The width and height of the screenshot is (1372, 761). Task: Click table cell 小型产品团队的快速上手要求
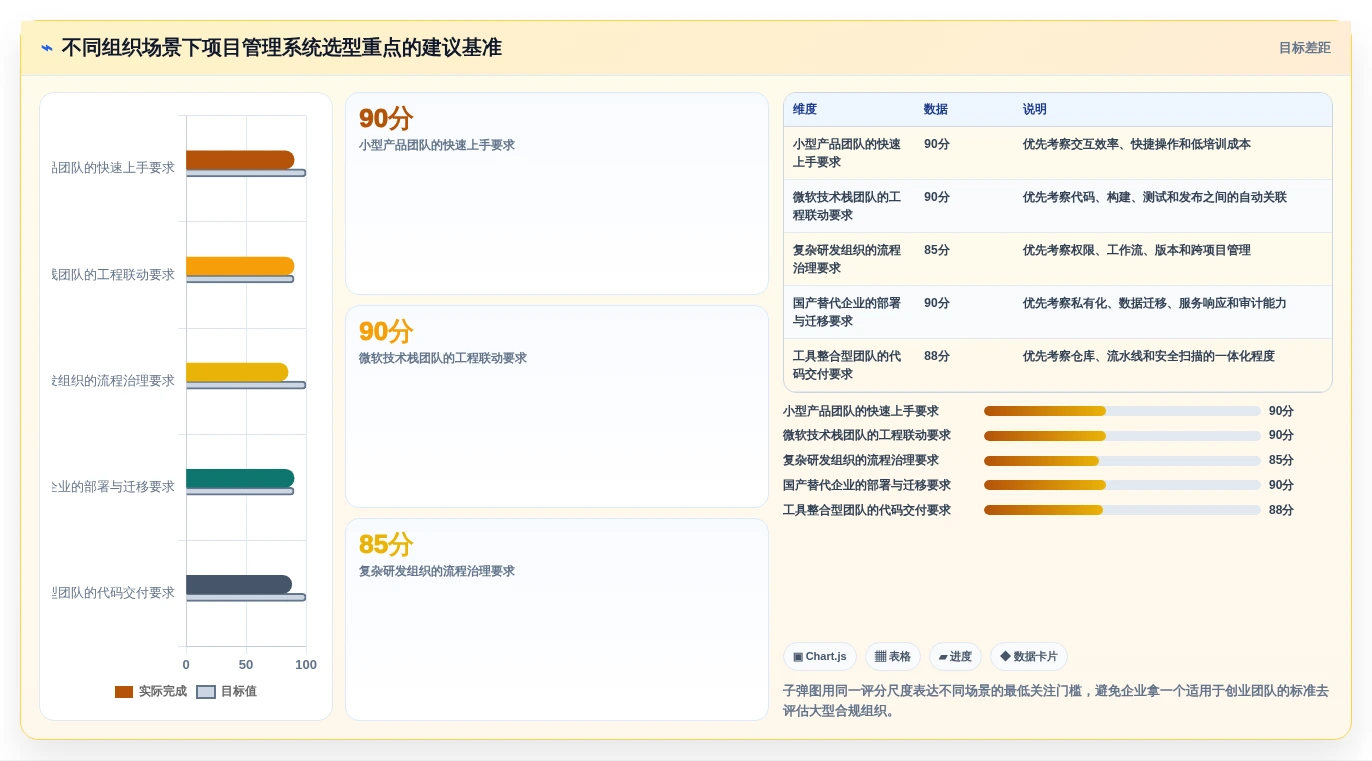848,153
